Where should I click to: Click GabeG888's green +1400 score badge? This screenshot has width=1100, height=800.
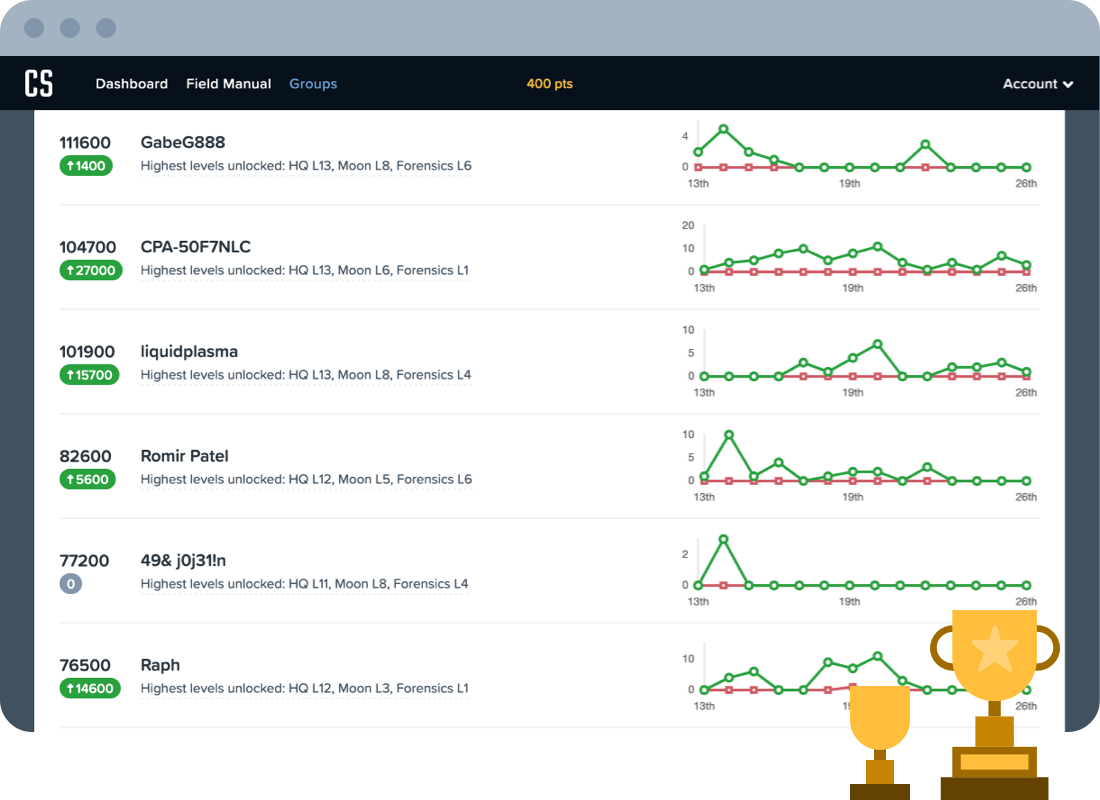[x=86, y=165]
